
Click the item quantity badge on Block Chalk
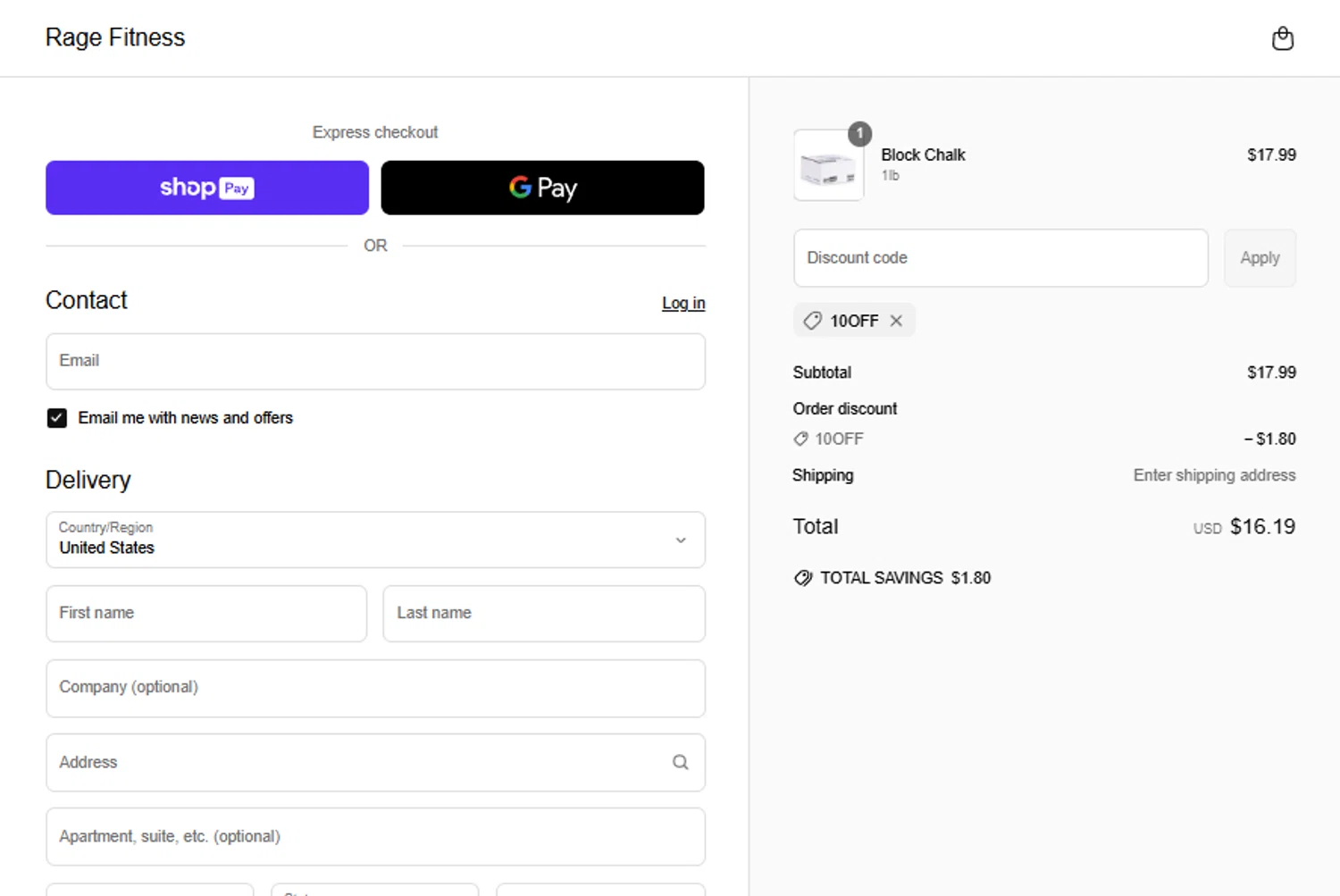point(859,134)
